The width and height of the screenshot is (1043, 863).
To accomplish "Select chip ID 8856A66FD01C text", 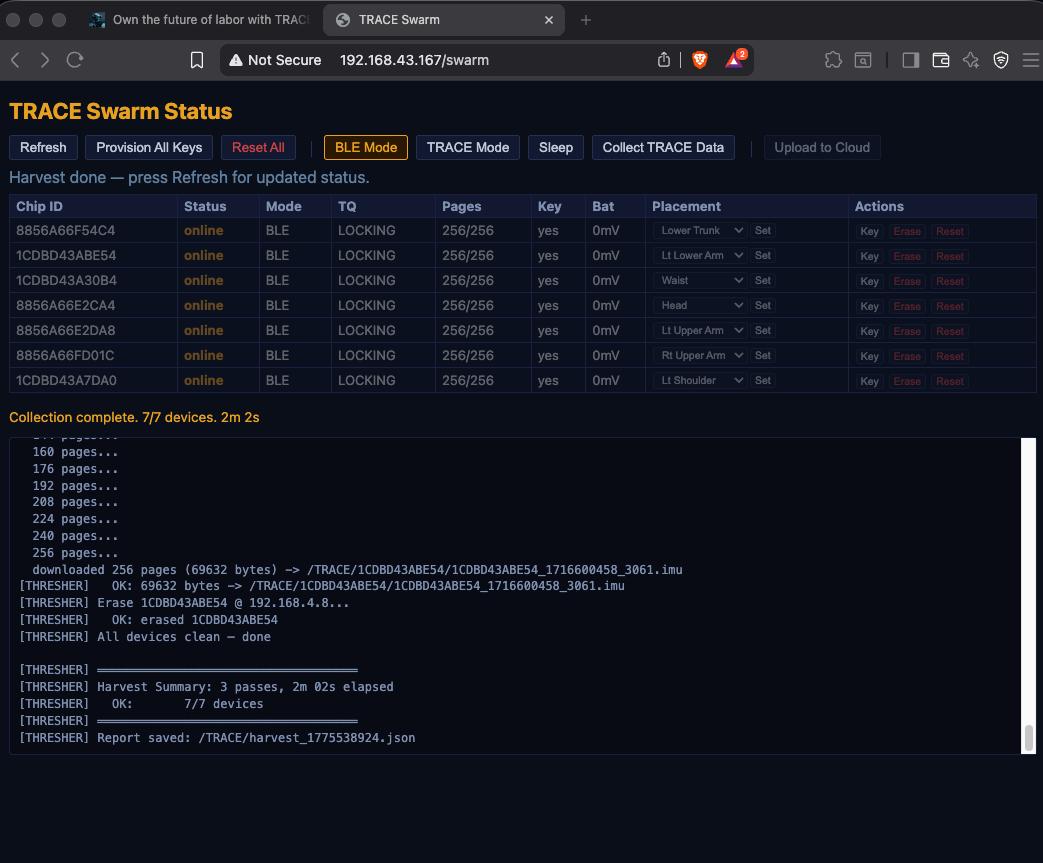I will click(x=65, y=355).
